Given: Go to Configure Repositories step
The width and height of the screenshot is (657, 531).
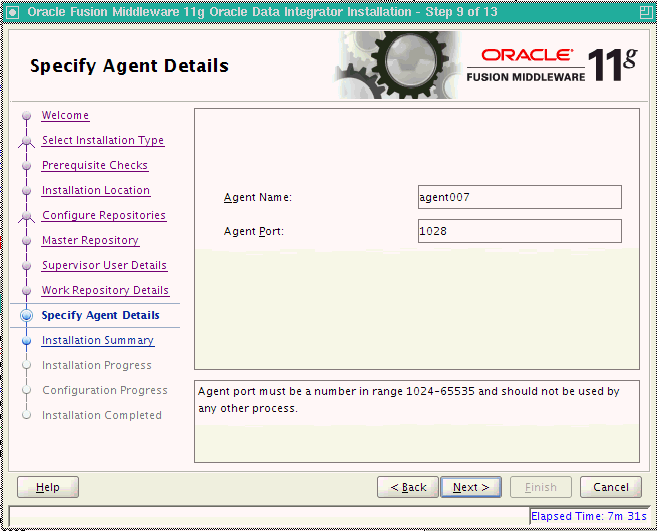Looking at the screenshot, I should point(104,215).
